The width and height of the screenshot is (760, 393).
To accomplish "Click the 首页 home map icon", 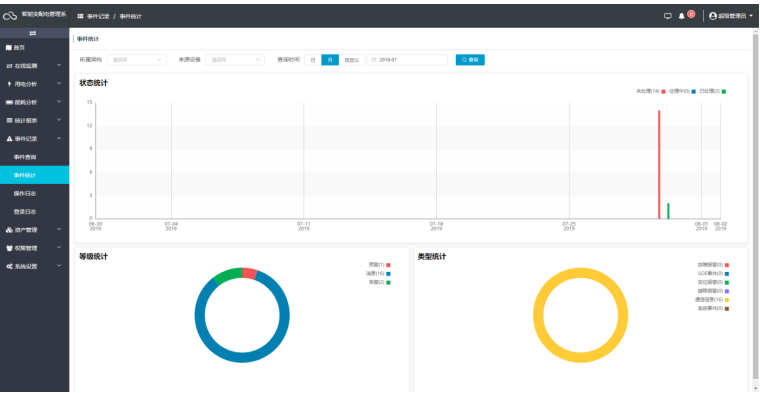I will point(8,47).
